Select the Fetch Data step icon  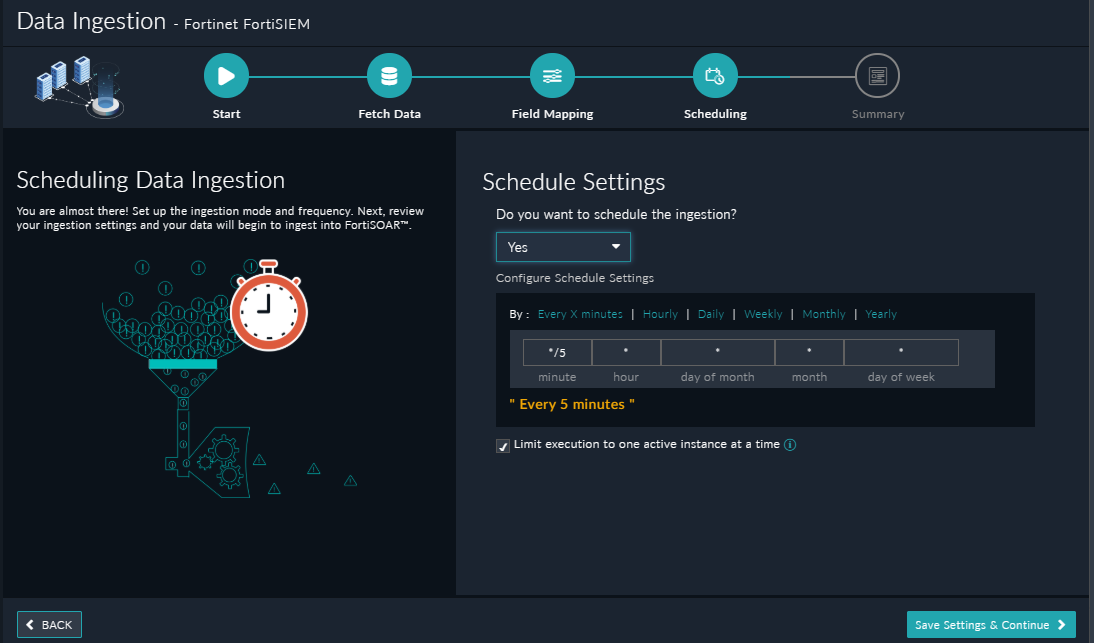[x=389, y=74]
